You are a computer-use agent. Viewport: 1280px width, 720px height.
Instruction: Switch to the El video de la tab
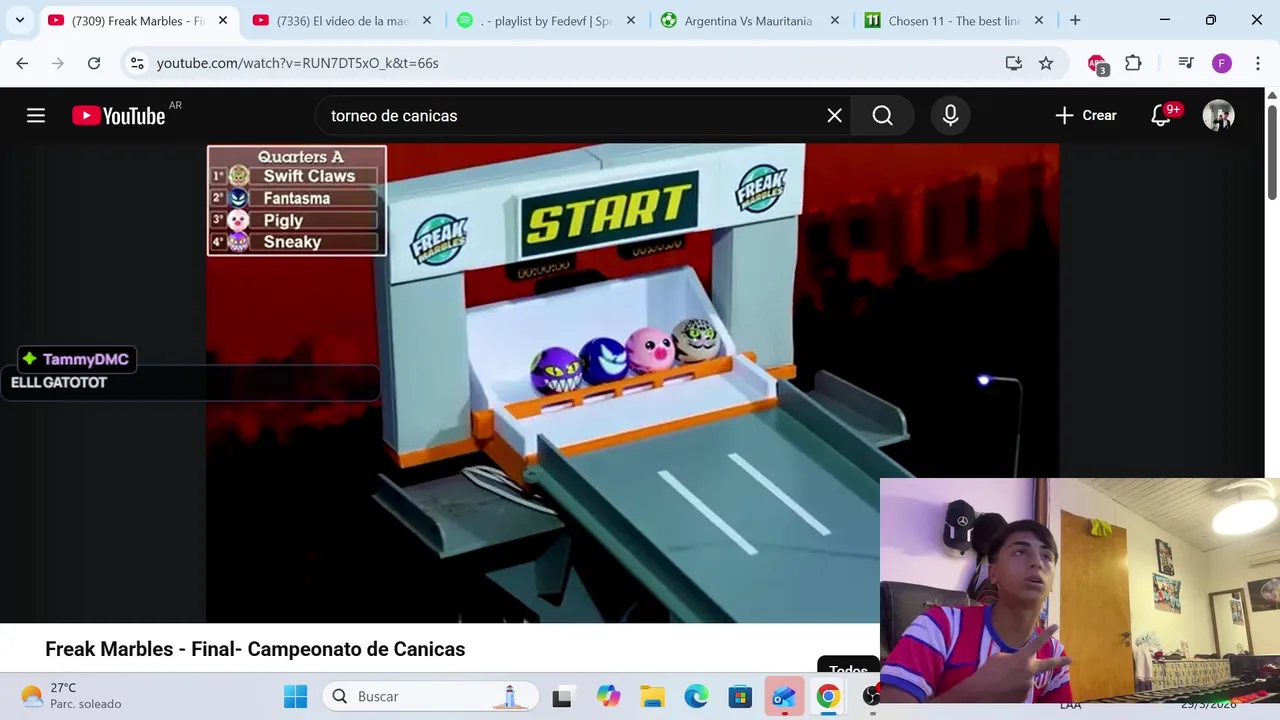[x=340, y=20]
